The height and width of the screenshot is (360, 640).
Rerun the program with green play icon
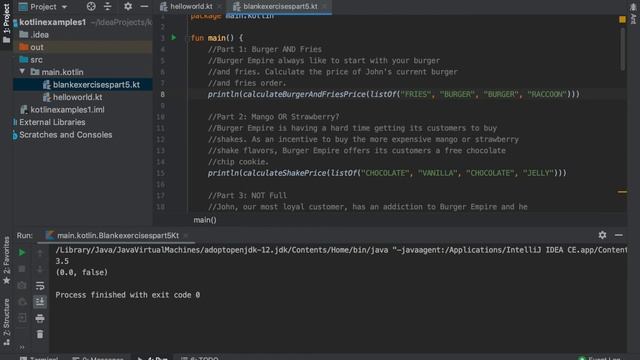[22, 253]
